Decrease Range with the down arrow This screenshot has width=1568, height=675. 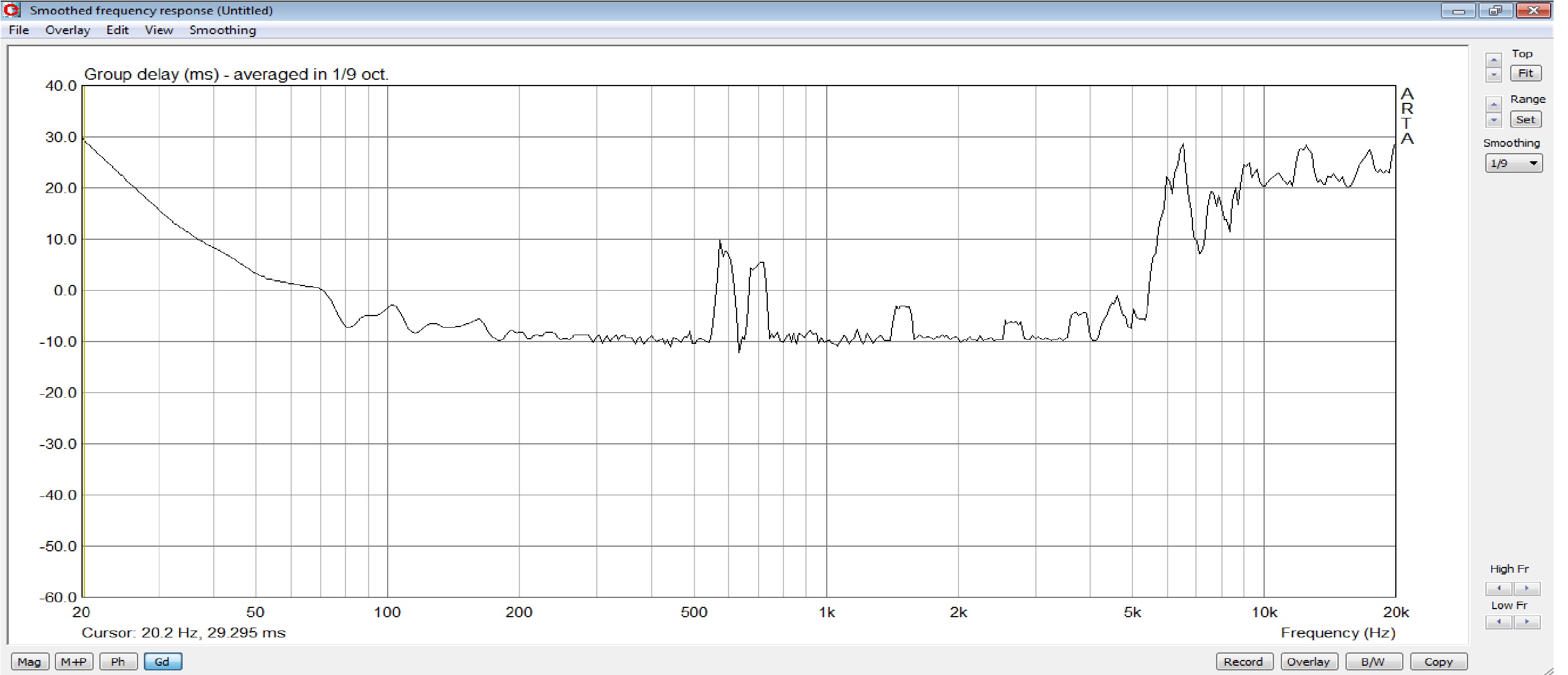pos(1493,120)
